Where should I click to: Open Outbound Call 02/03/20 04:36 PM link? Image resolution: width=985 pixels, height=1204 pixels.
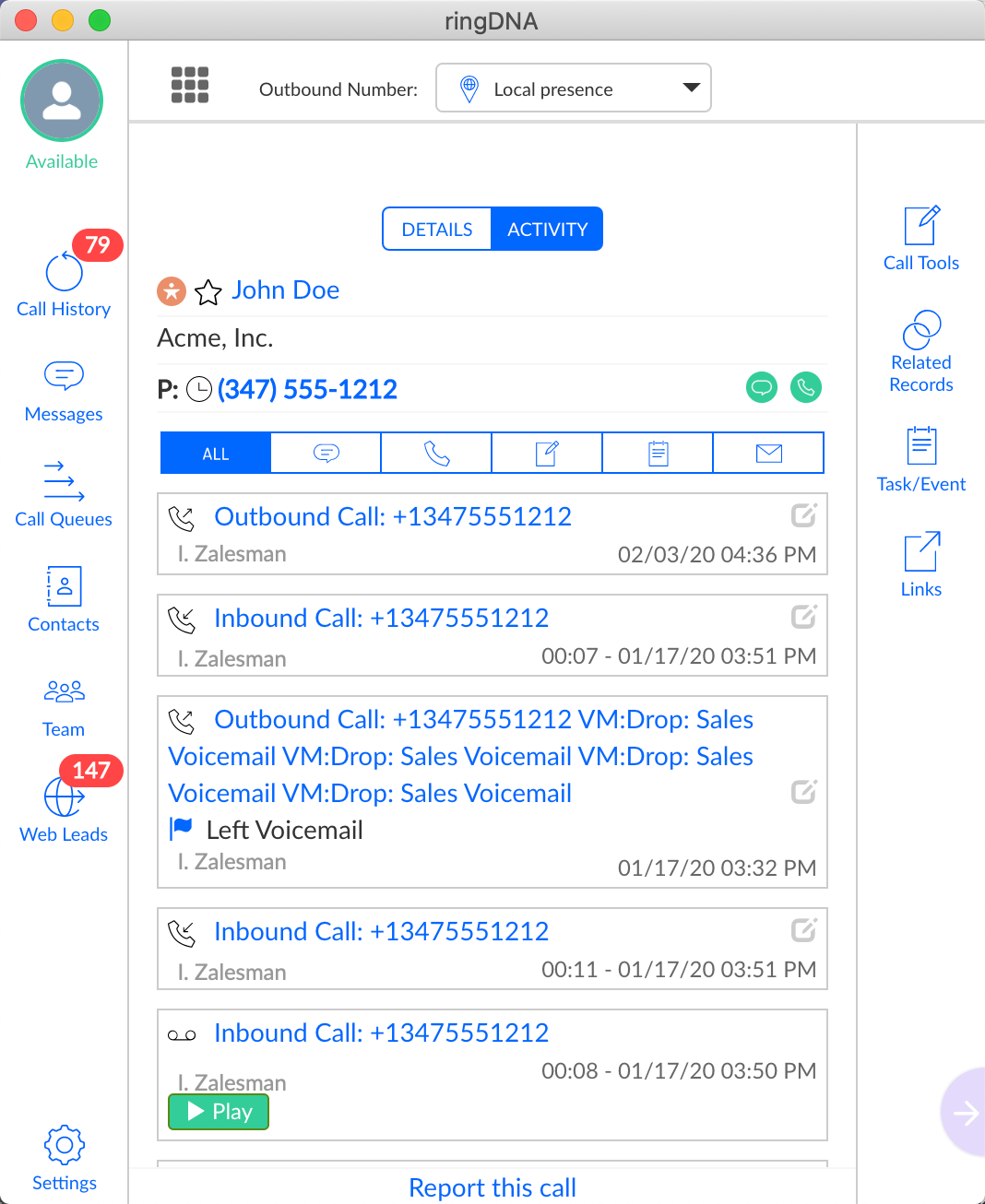pyautogui.click(x=393, y=516)
